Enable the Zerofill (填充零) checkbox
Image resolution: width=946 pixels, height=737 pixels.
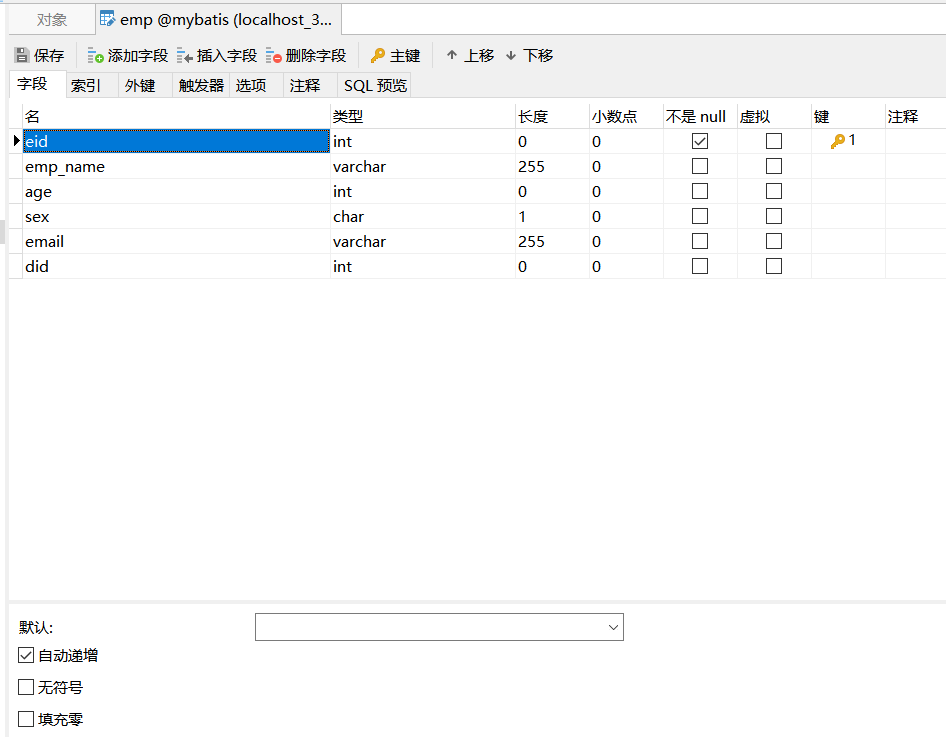pyautogui.click(x=26, y=719)
